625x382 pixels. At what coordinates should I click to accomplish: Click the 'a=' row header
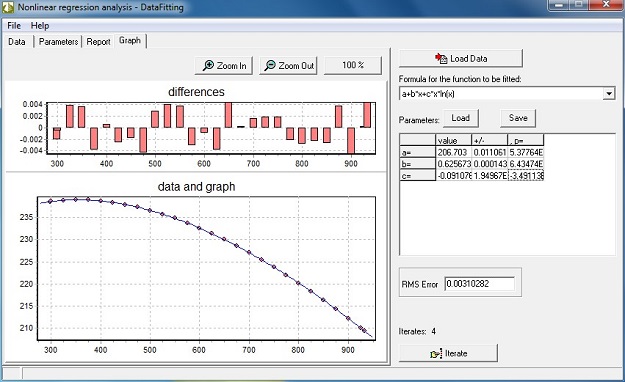click(417, 152)
